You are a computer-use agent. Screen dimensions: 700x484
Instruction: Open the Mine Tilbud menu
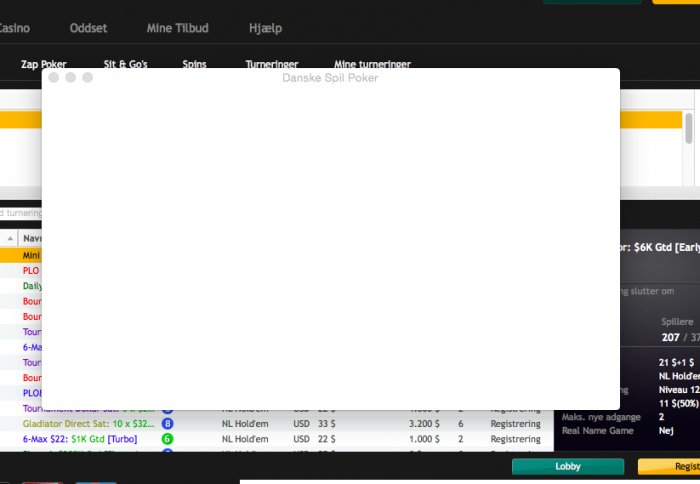click(x=178, y=28)
